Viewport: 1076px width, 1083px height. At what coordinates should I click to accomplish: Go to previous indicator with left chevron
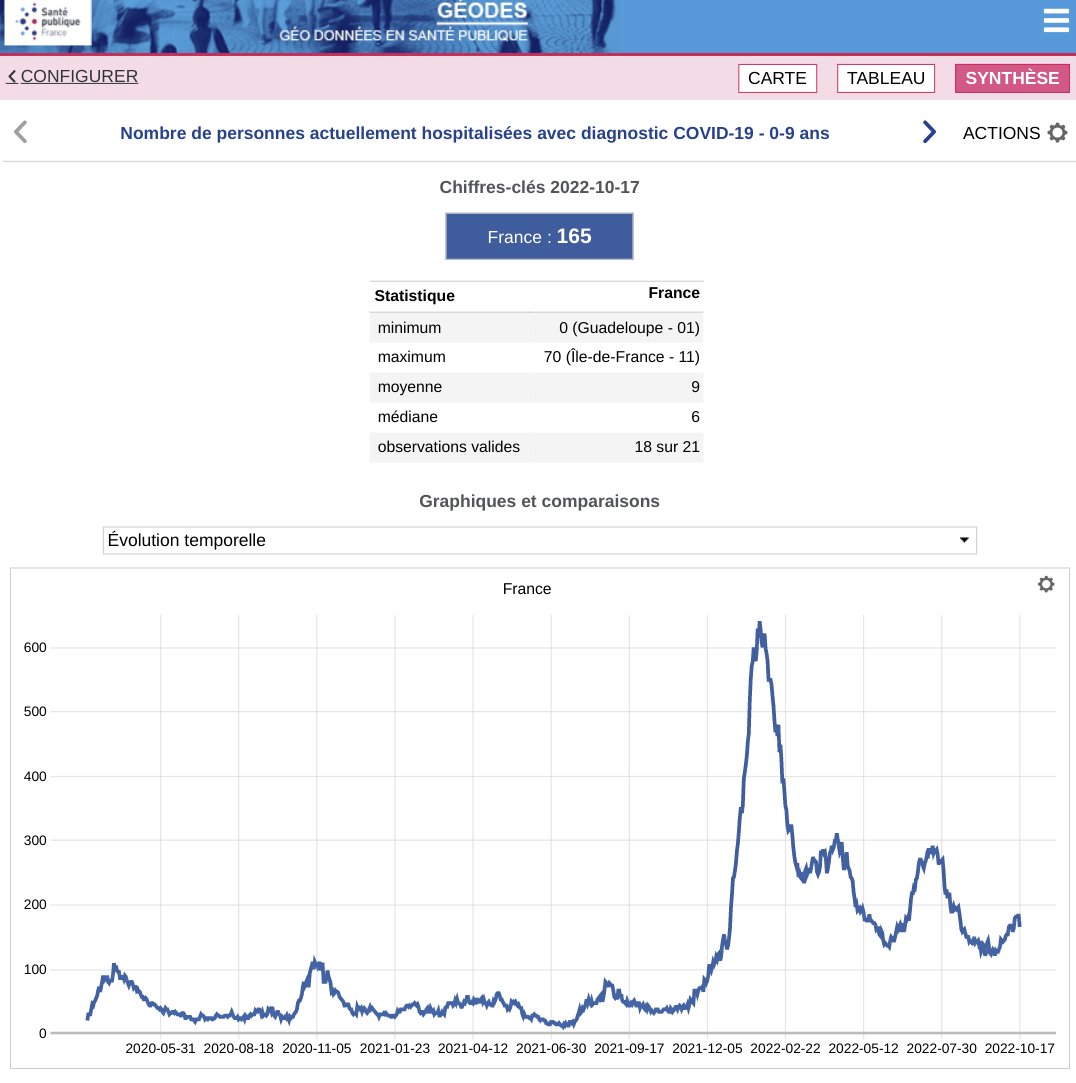(x=21, y=132)
